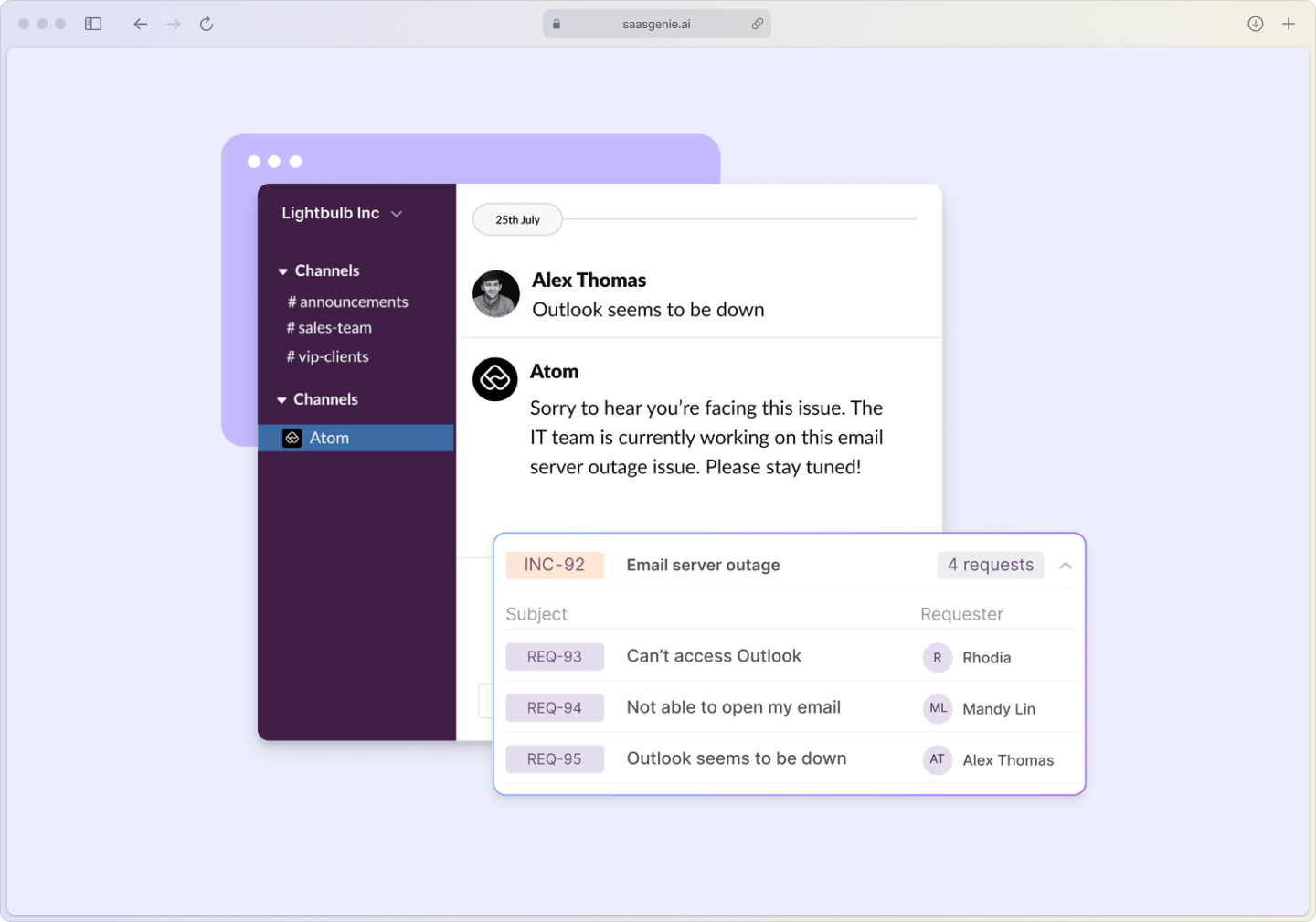Click the REQ-93 ticket badge

(x=555, y=656)
